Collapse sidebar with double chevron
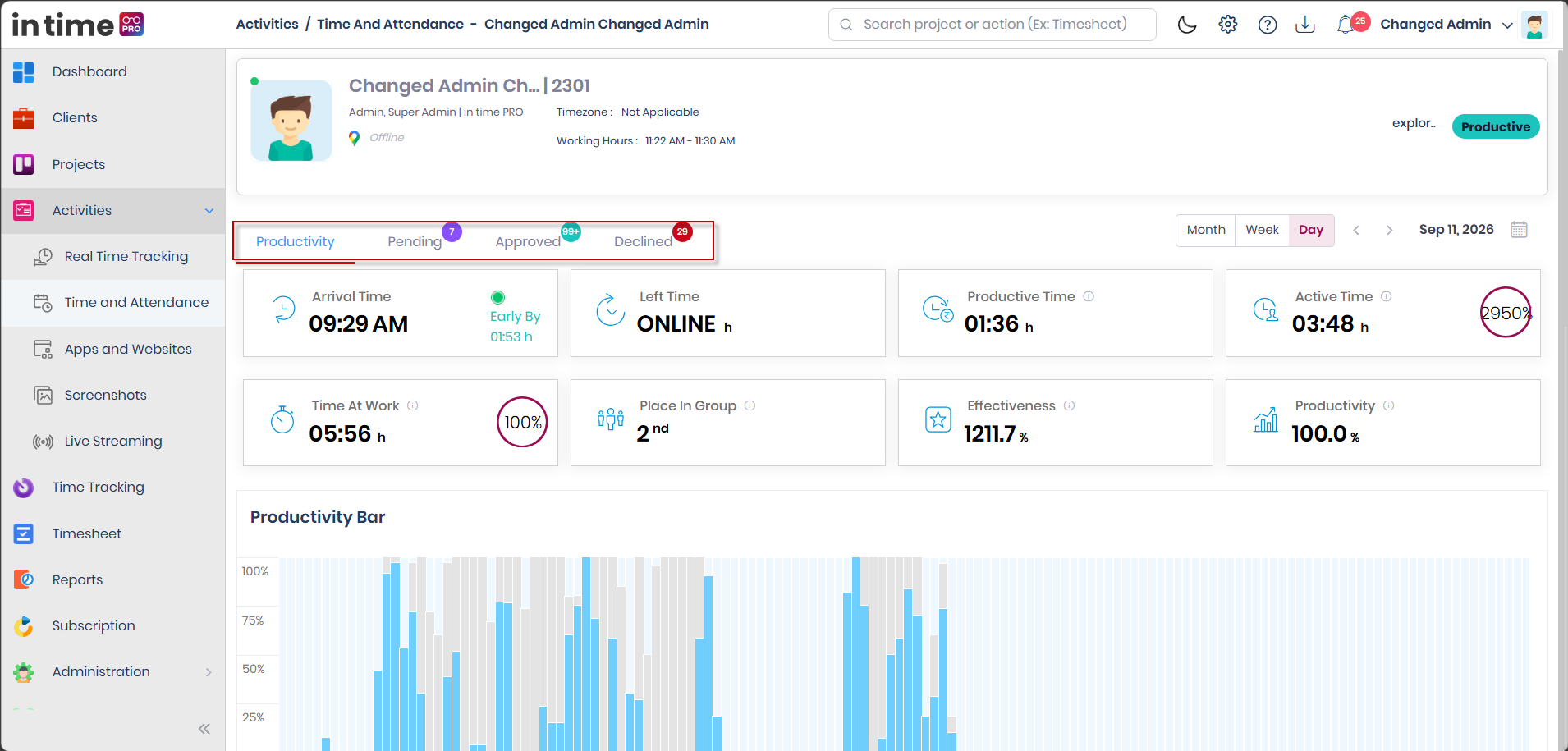Image resolution: width=1568 pixels, height=751 pixels. coord(204,729)
